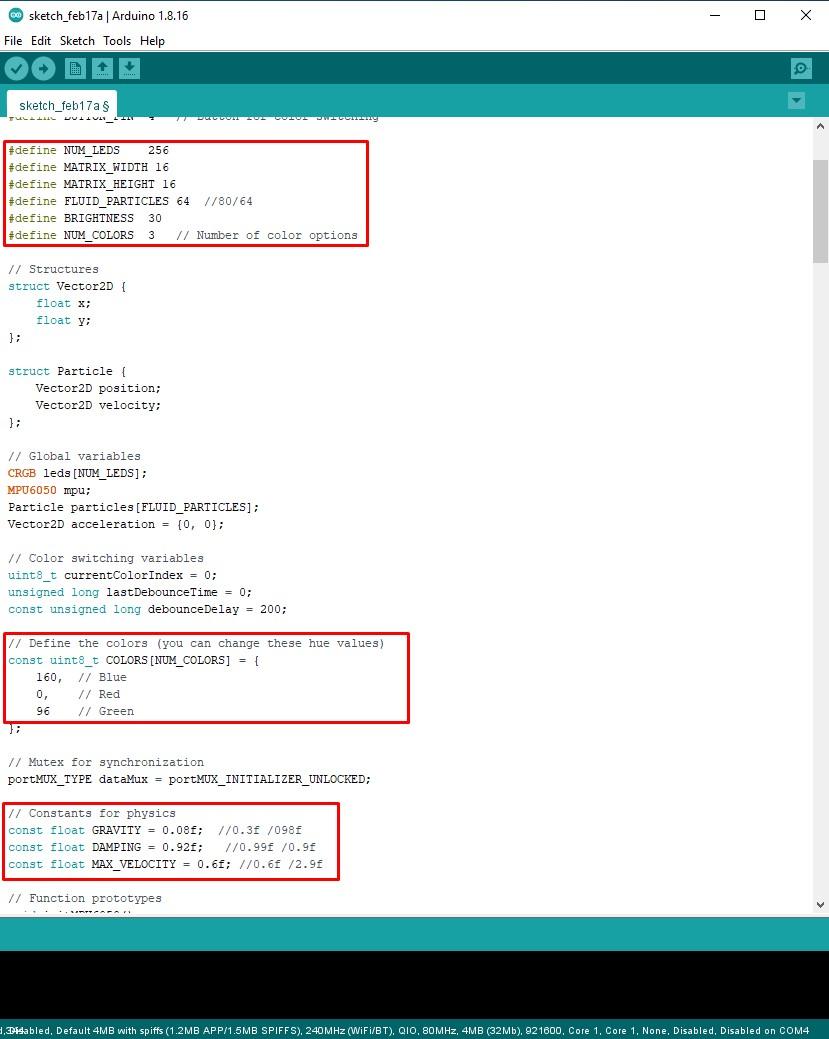829x1039 pixels.
Task: Open the Edit menu
Action: pyautogui.click(x=41, y=41)
